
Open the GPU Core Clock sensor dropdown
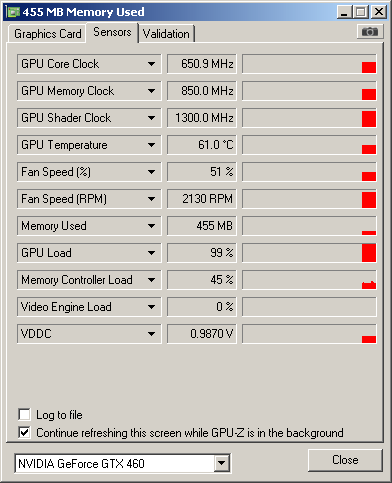point(151,64)
